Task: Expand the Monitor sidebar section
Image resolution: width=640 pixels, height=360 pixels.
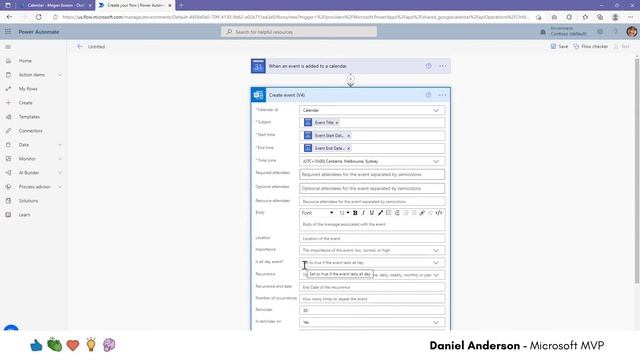Action: [x=60, y=159]
